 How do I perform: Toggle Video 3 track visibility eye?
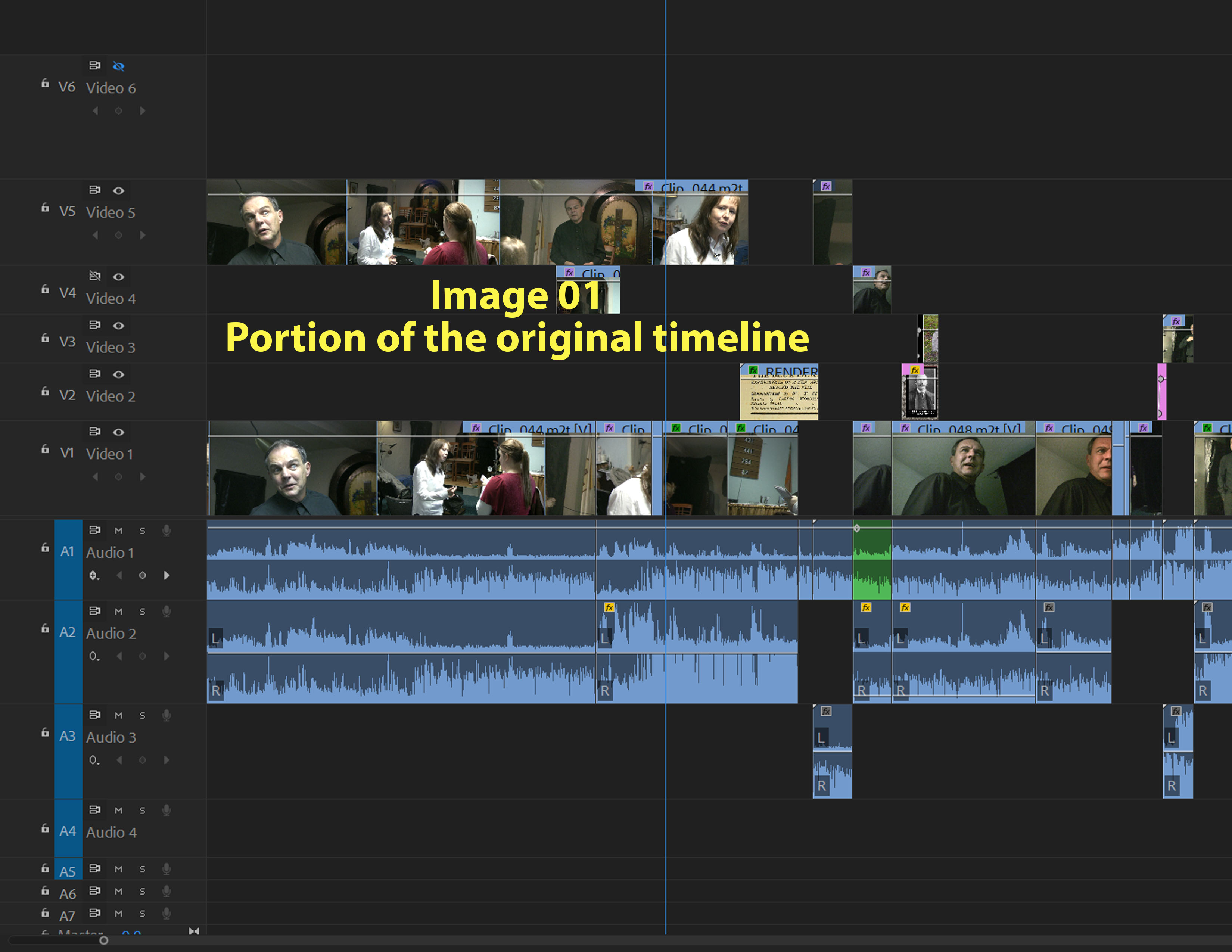[118, 326]
